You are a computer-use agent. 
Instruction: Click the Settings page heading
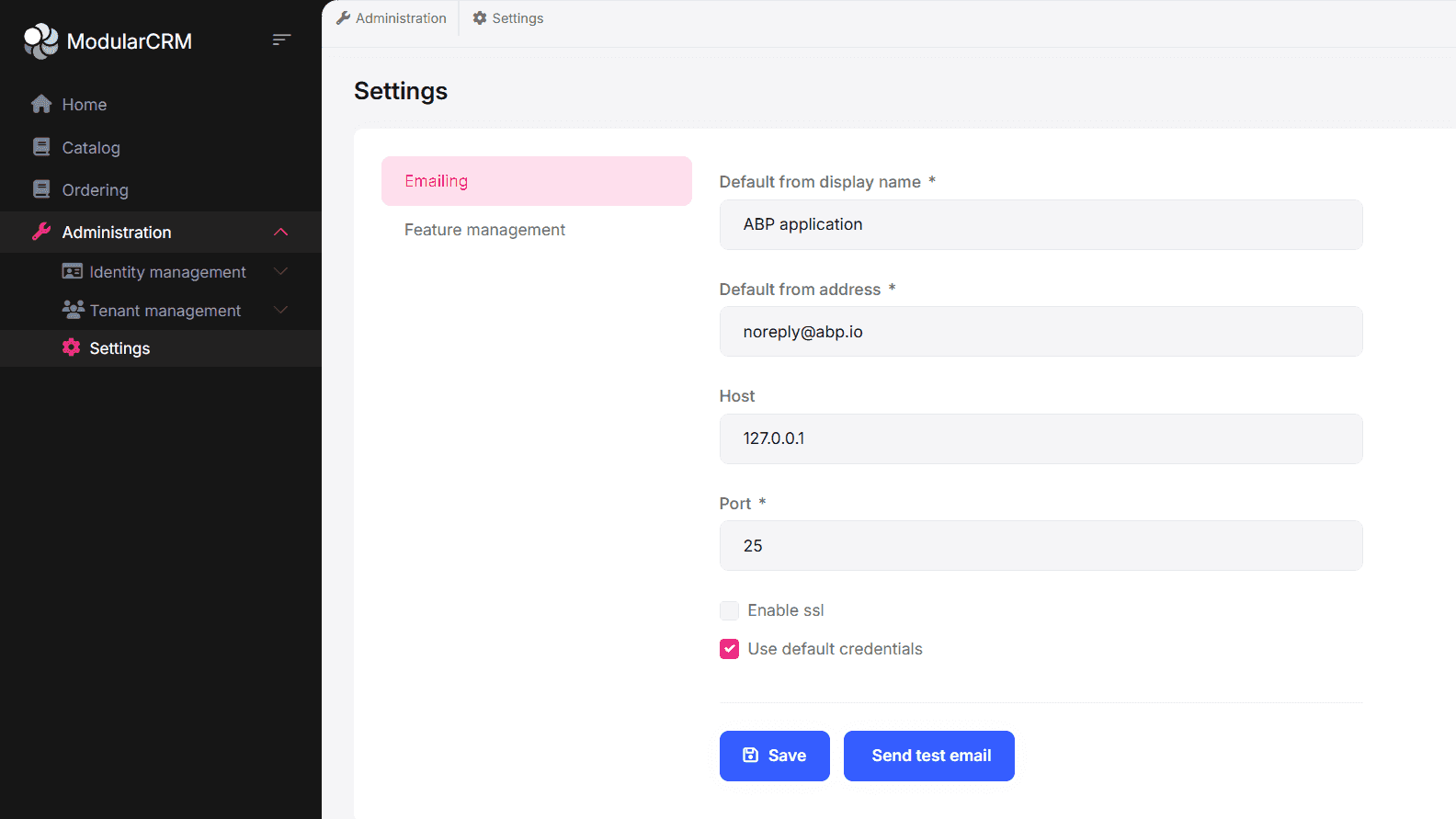coord(401,91)
